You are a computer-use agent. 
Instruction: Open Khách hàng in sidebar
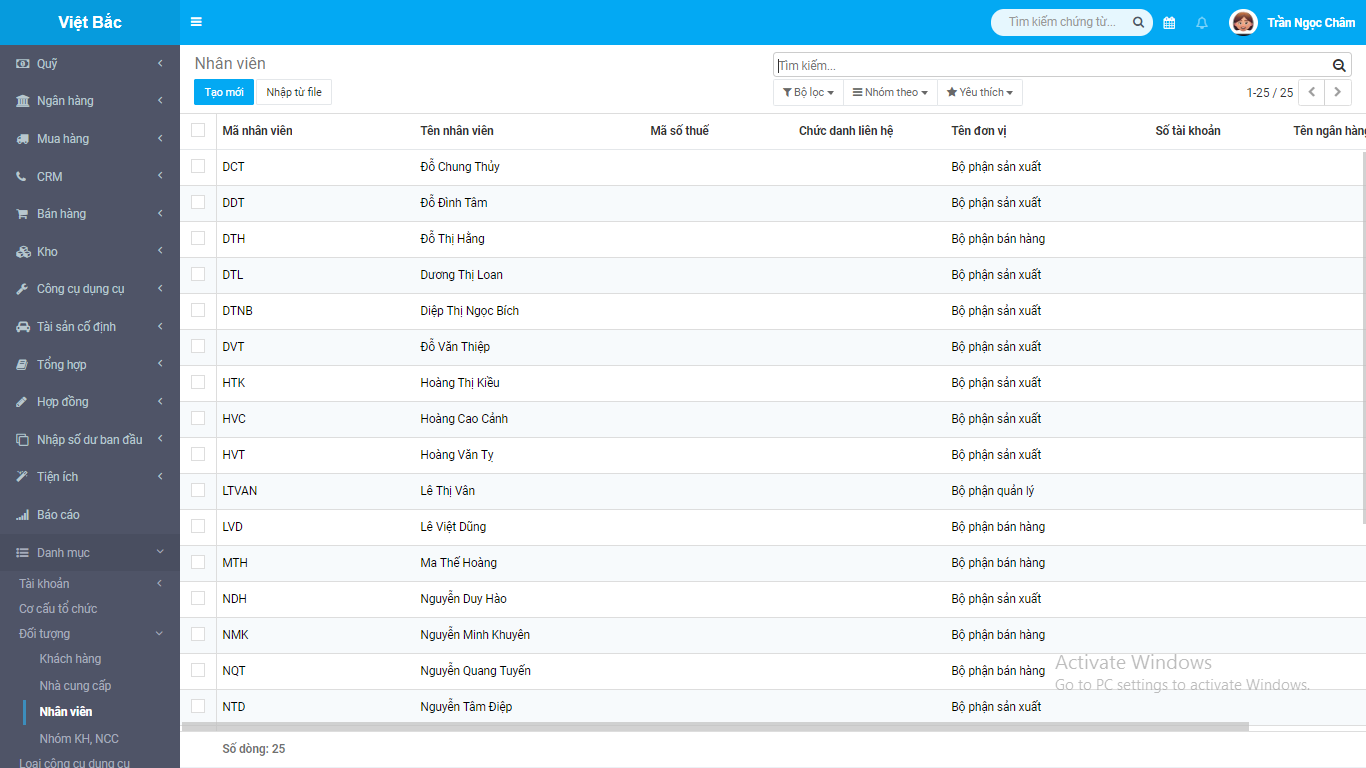70,659
